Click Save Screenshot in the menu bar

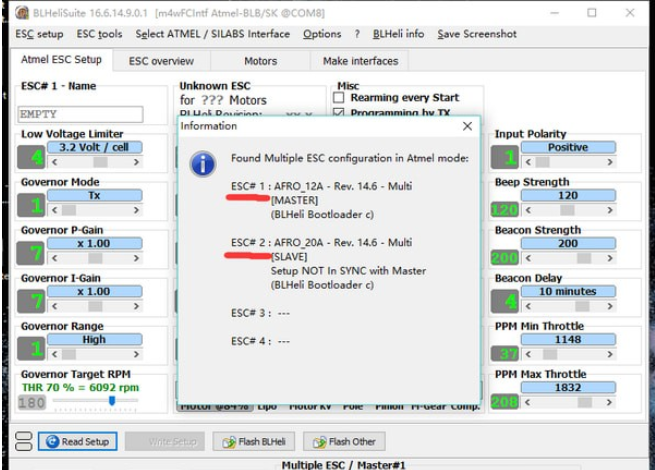477,34
